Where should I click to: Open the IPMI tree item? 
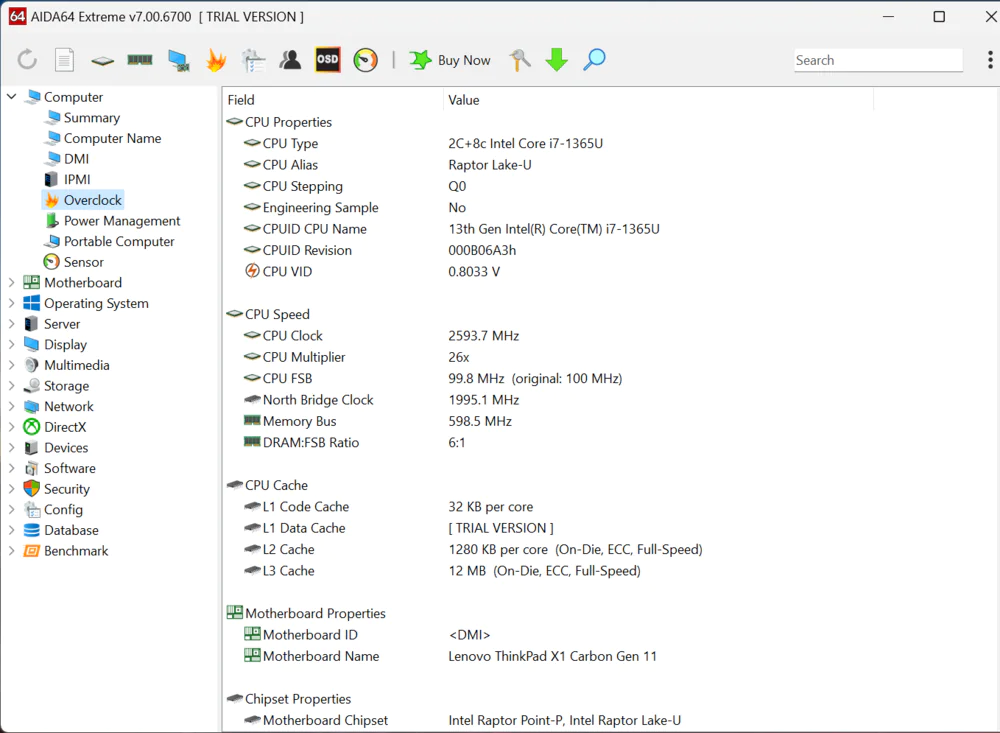click(x=68, y=179)
